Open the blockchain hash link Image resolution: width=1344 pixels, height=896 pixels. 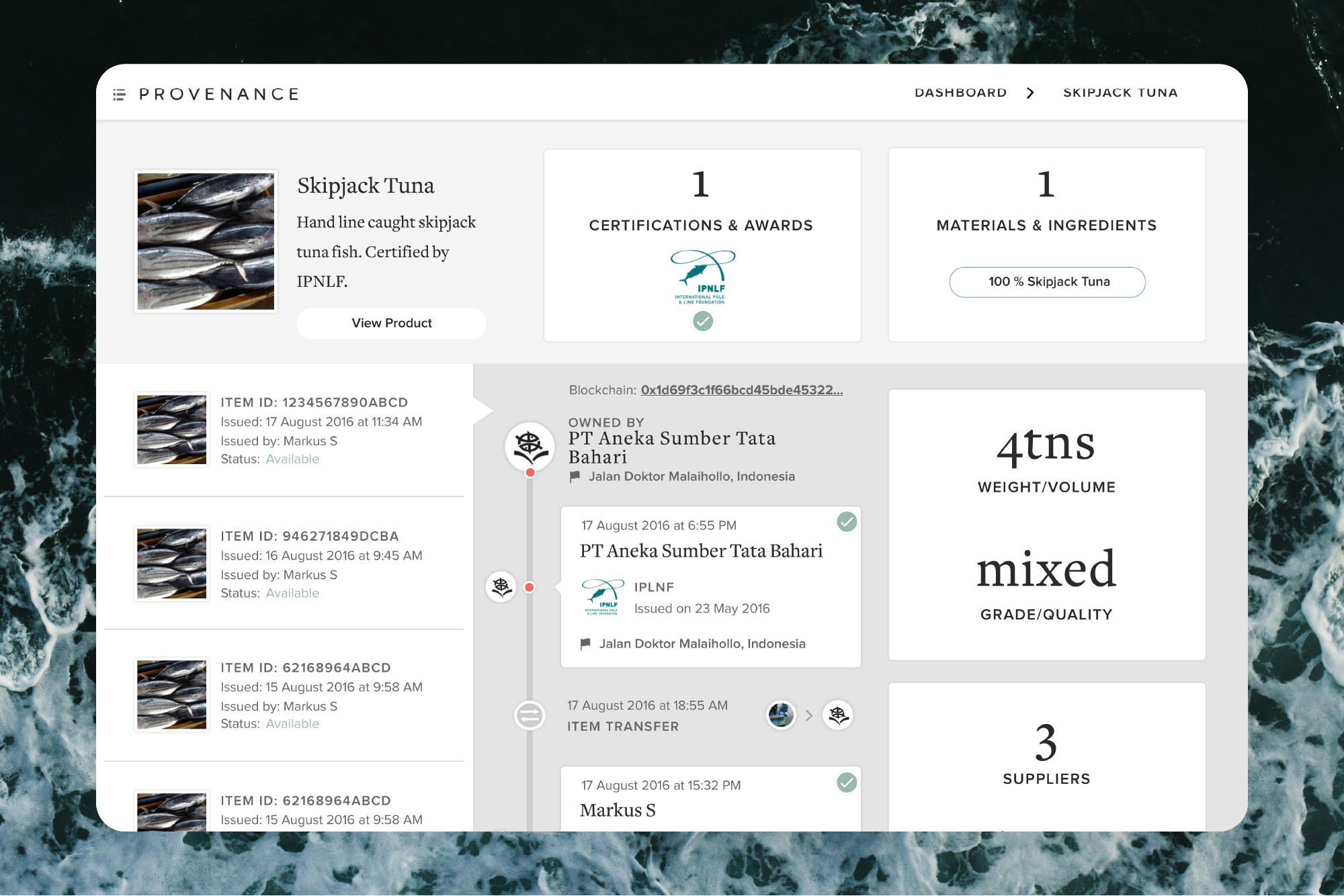(x=741, y=390)
